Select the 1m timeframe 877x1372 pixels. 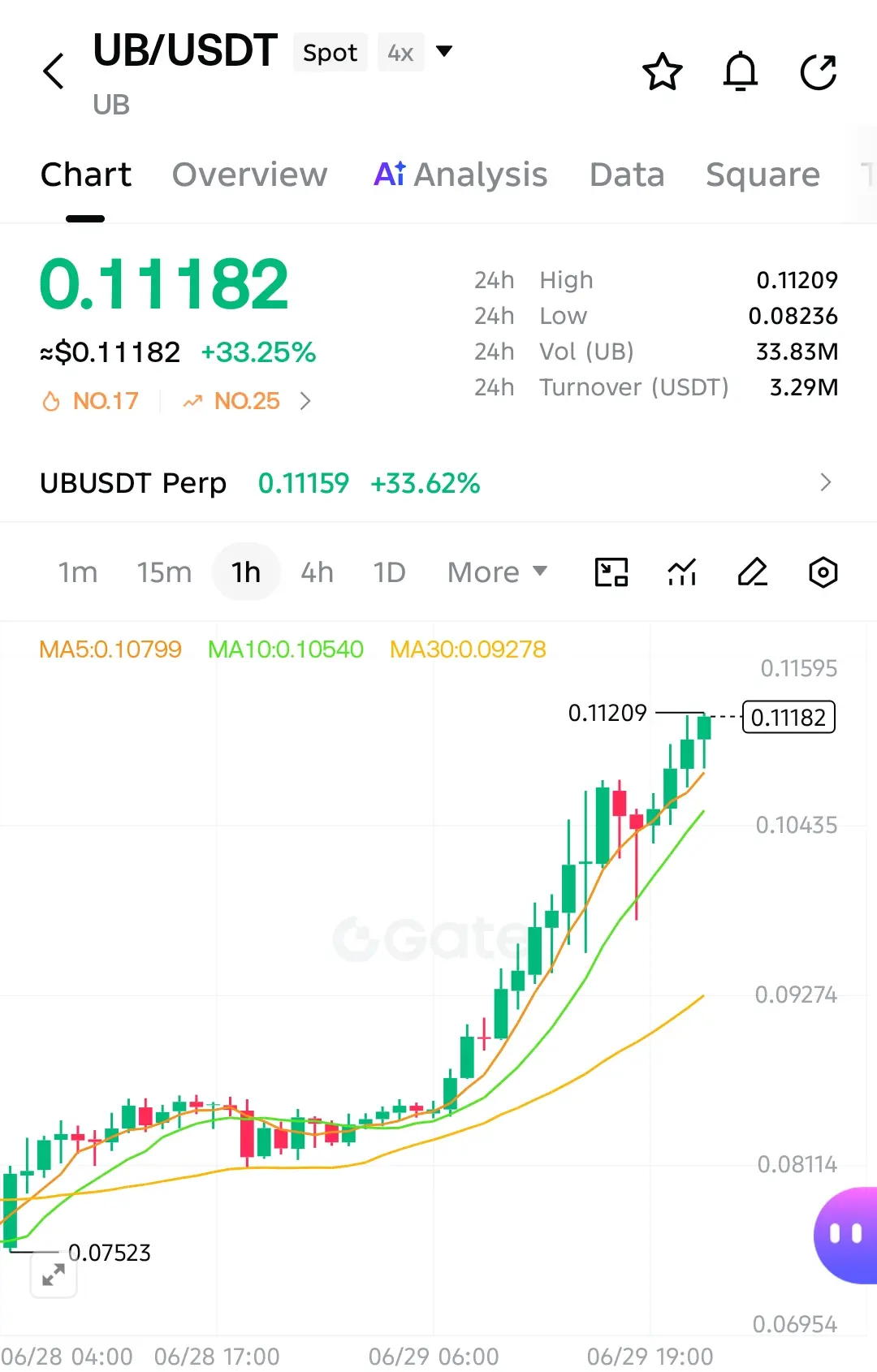(78, 572)
